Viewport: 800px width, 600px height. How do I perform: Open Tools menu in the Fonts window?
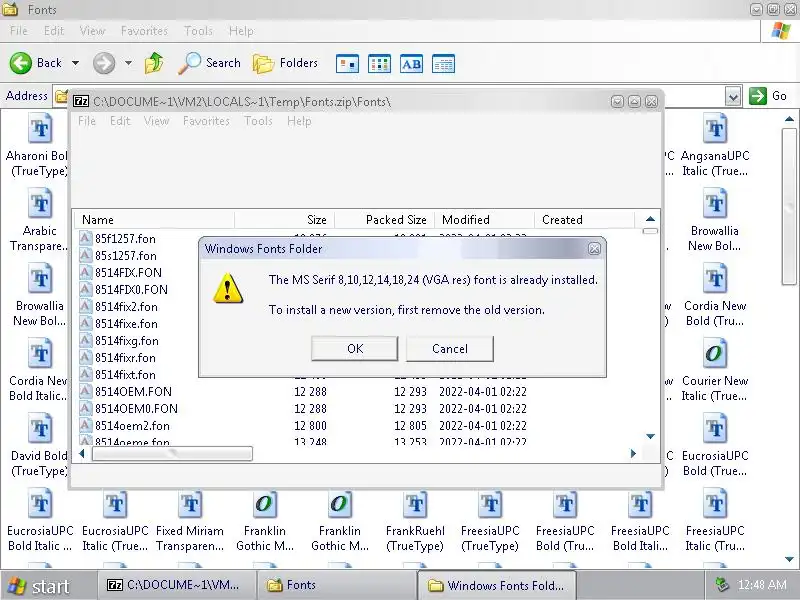198,31
